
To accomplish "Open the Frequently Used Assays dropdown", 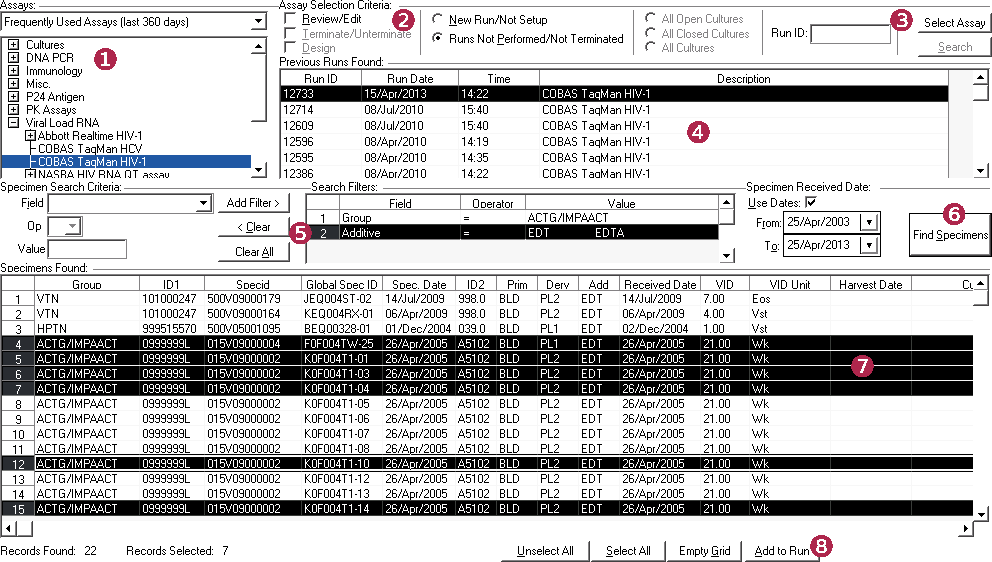I will 258,22.
